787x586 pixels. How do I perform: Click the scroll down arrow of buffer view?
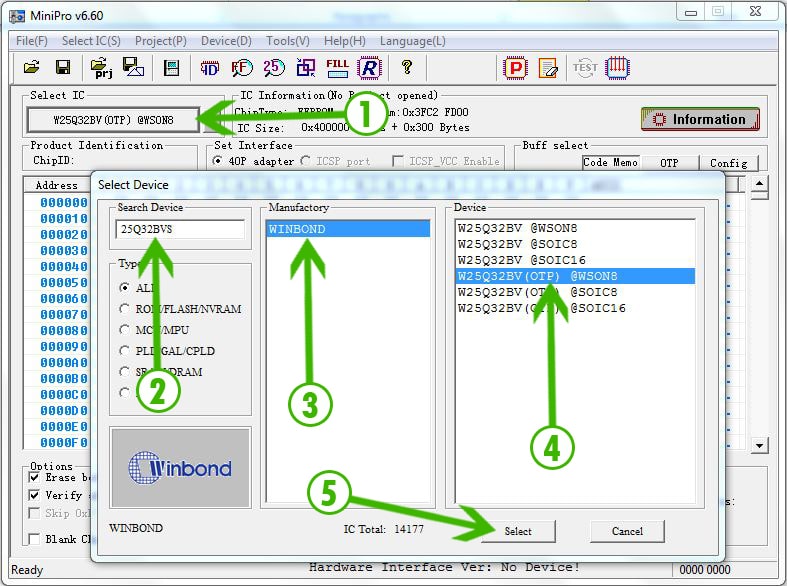pyautogui.click(x=759, y=445)
